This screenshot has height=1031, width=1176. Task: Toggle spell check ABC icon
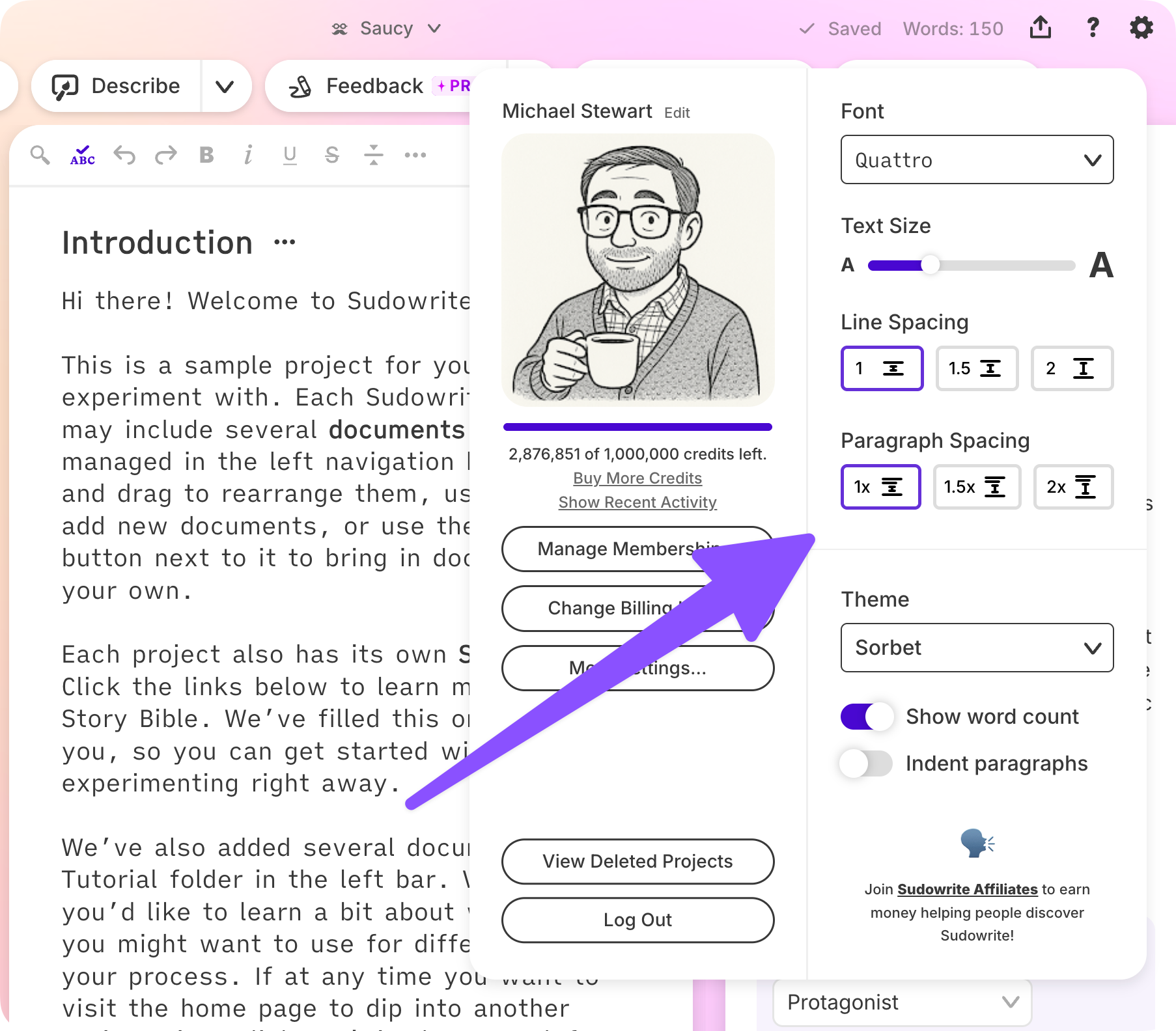click(83, 155)
